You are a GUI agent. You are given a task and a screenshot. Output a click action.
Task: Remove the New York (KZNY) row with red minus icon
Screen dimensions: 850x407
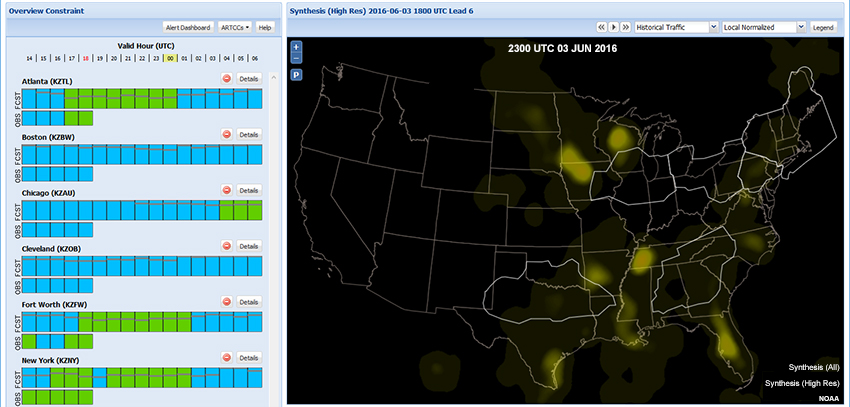(227, 358)
